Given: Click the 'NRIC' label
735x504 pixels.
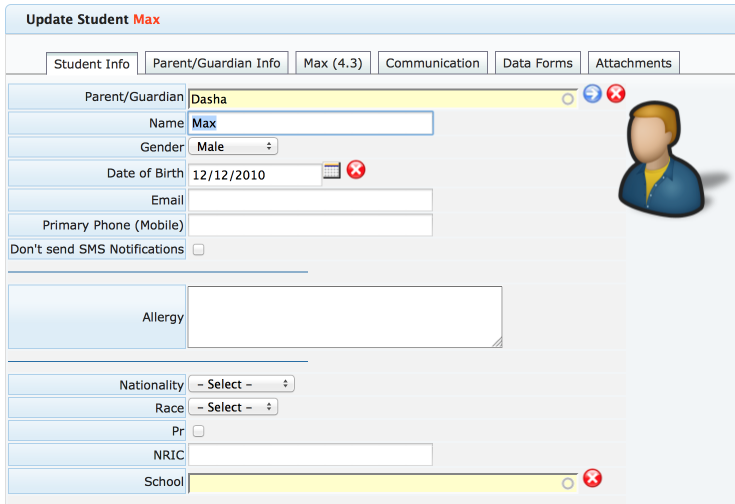Looking at the screenshot, I should click(x=169, y=455).
